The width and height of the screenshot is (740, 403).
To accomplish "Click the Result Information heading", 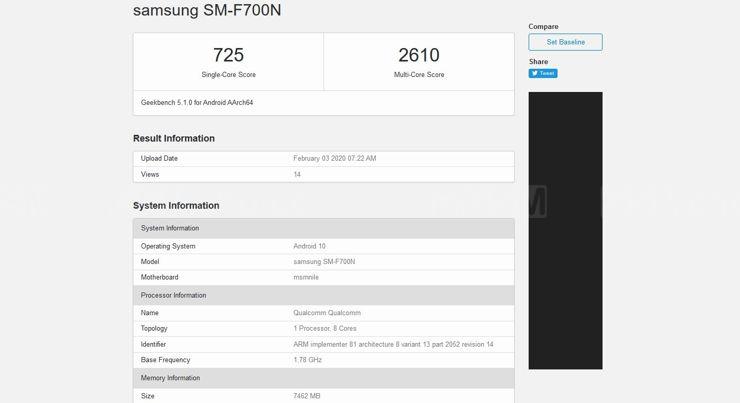I will (174, 138).
